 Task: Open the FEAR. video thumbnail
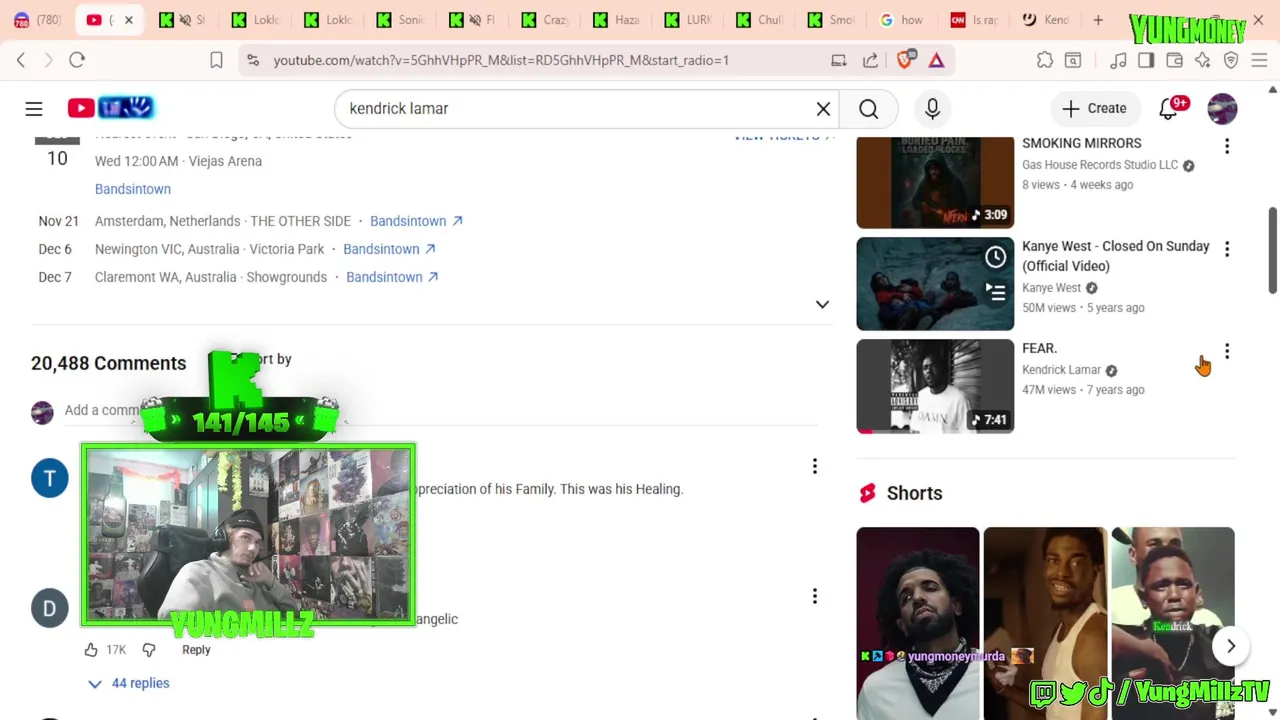click(935, 386)
